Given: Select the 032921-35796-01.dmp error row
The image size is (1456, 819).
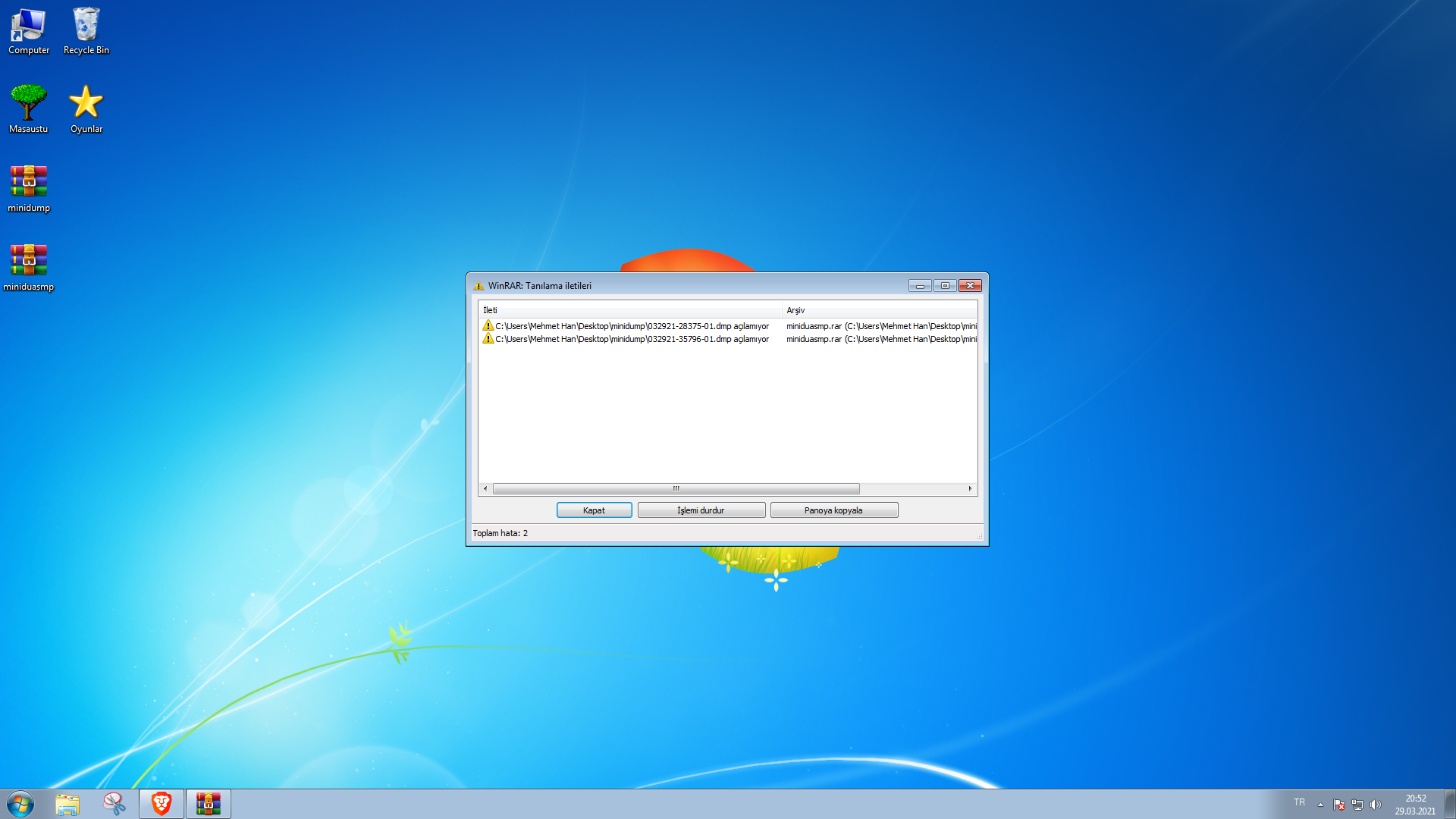Looking at the screenshot, I should (x=632, y=339).
